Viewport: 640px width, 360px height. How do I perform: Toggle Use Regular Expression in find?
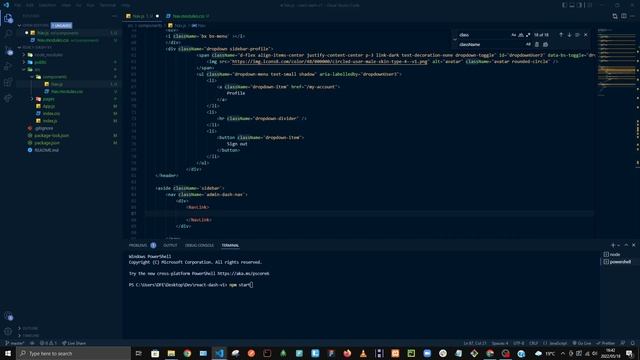click(x=528, y=35)
